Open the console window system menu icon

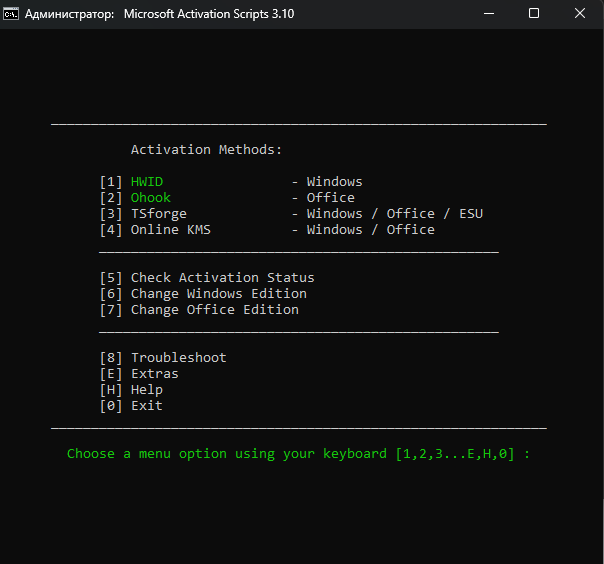[x=11, y=14]
